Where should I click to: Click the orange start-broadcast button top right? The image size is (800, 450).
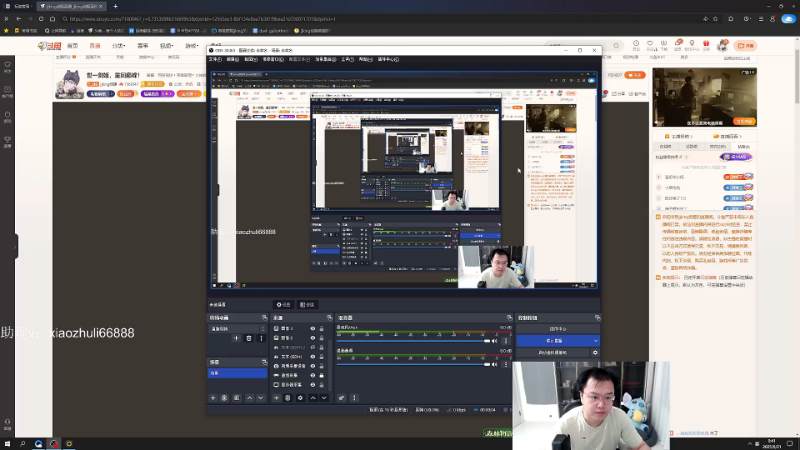click(745, 46)
